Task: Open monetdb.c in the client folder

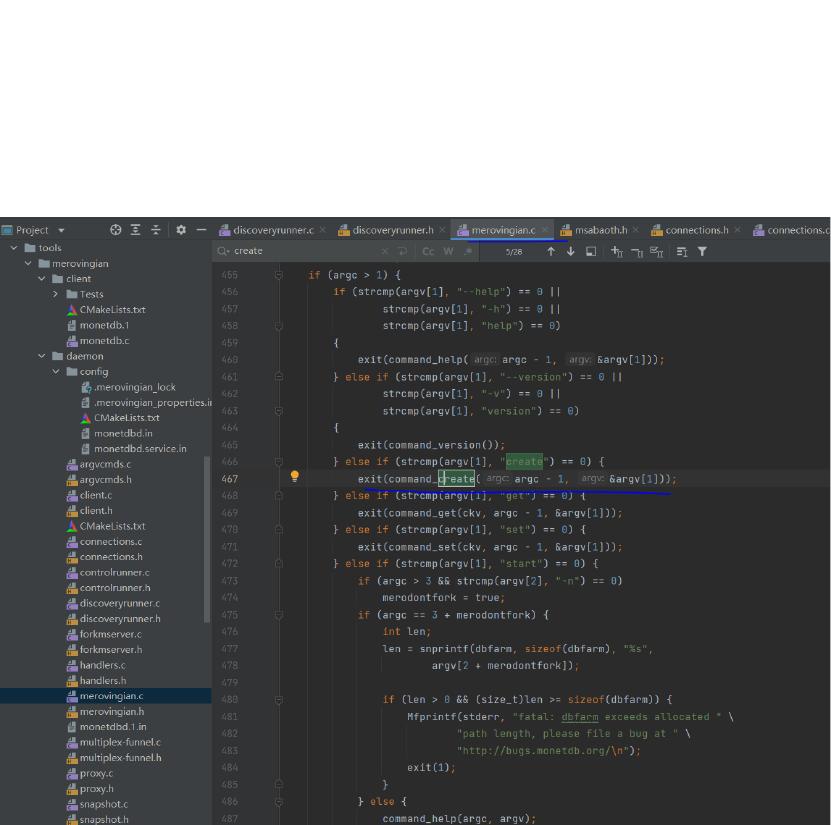Action: point(104,341)
